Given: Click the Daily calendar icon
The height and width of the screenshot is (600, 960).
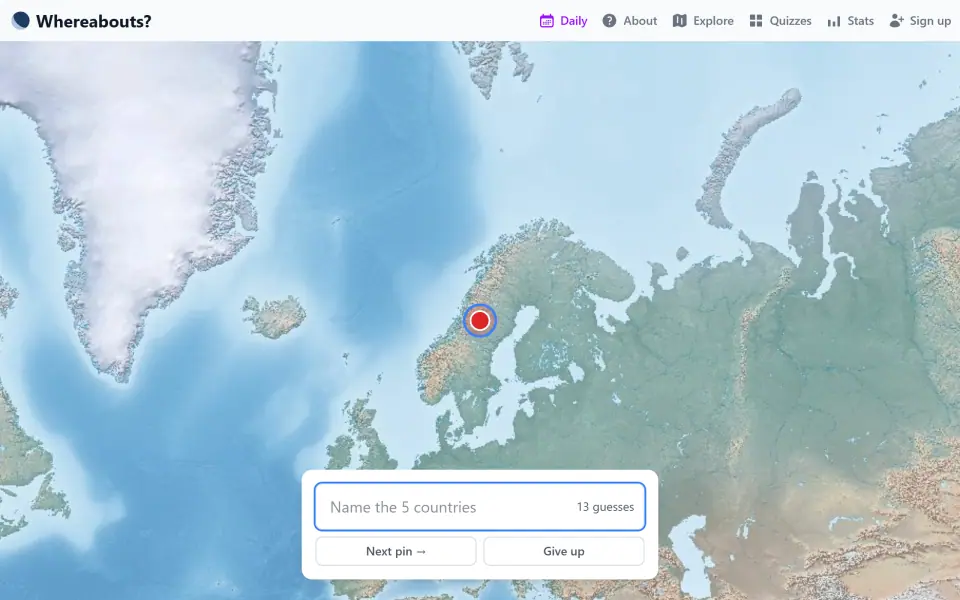Looking at the screenshot, I should tap(546, 21).
